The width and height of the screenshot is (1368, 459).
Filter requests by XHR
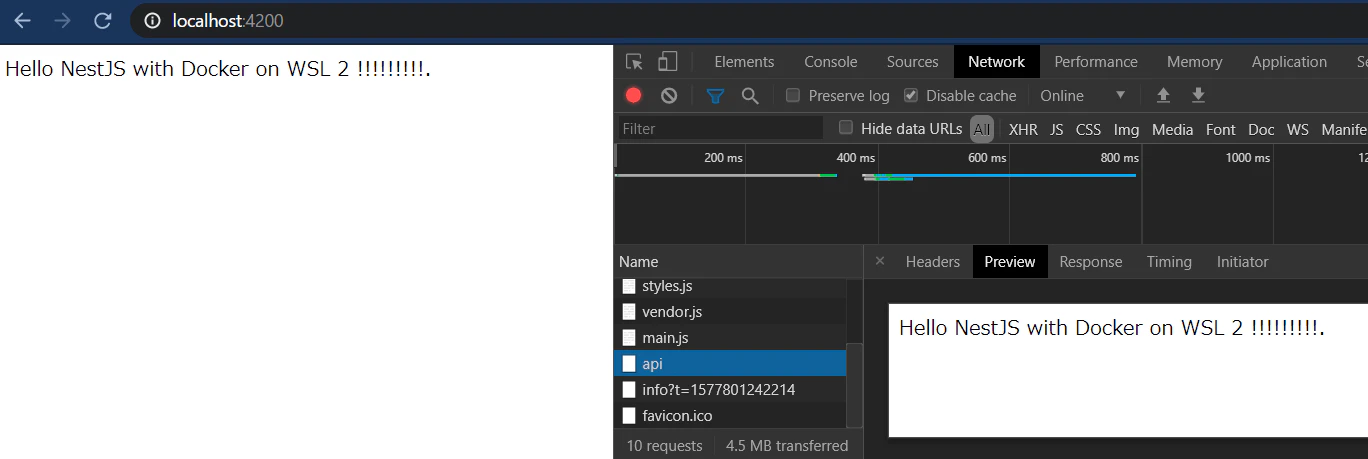[x=1023, y=129]
